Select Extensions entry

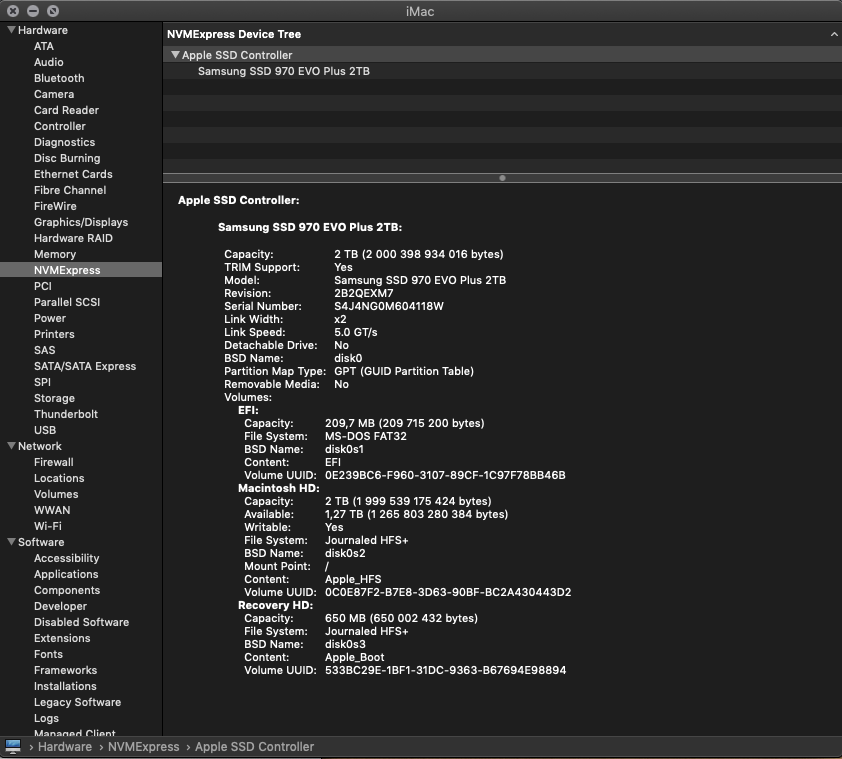62,638
